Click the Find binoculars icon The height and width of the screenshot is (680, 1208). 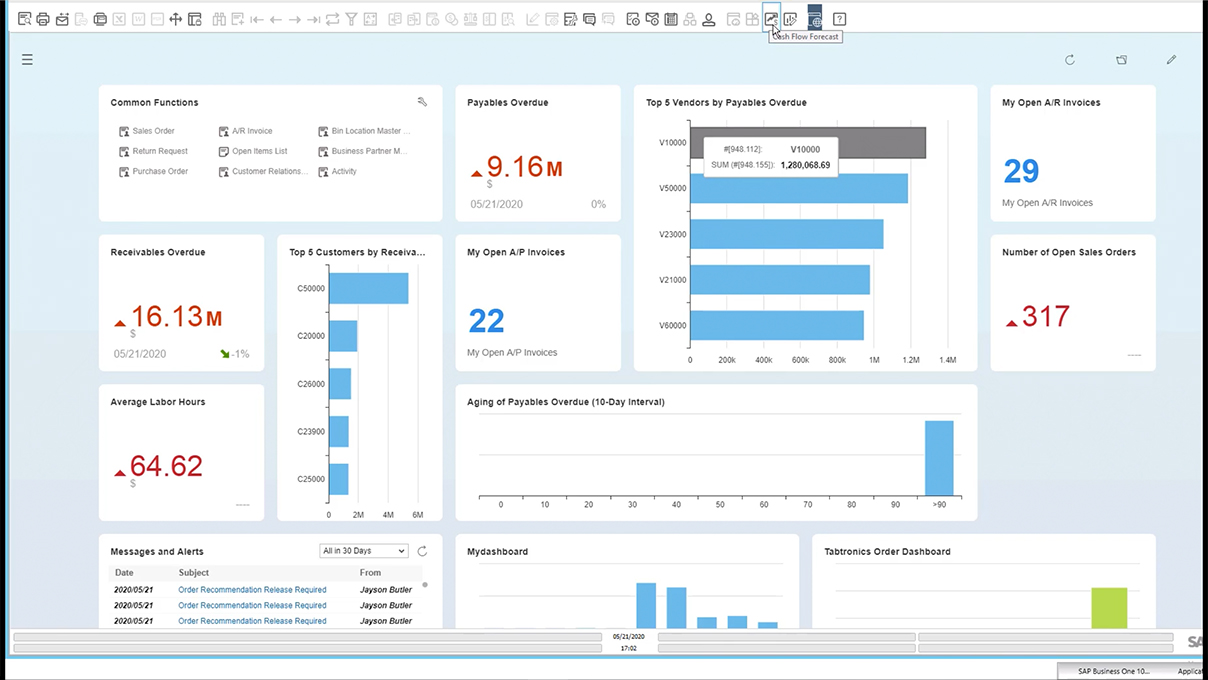click(218, 19)
